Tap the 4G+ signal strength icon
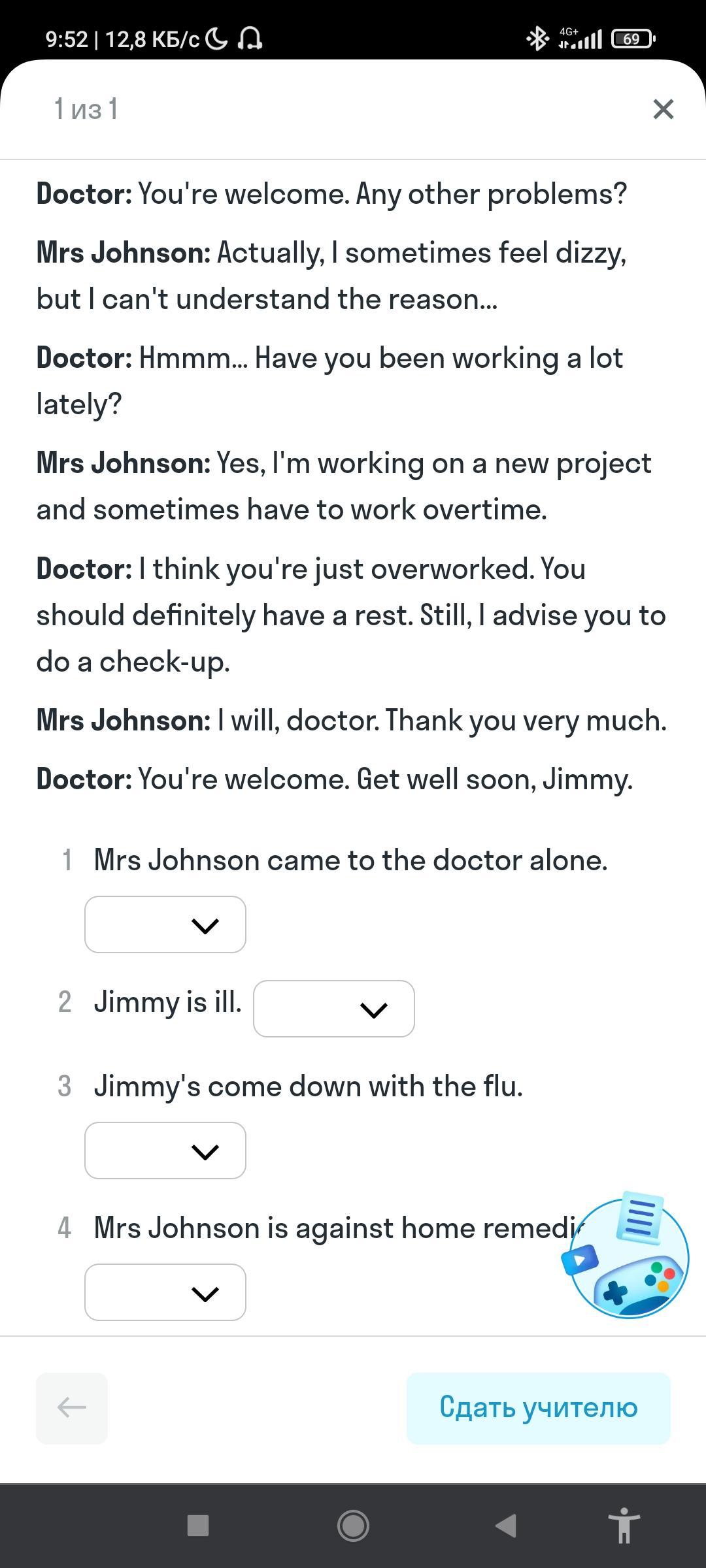 tap(580, 39)
